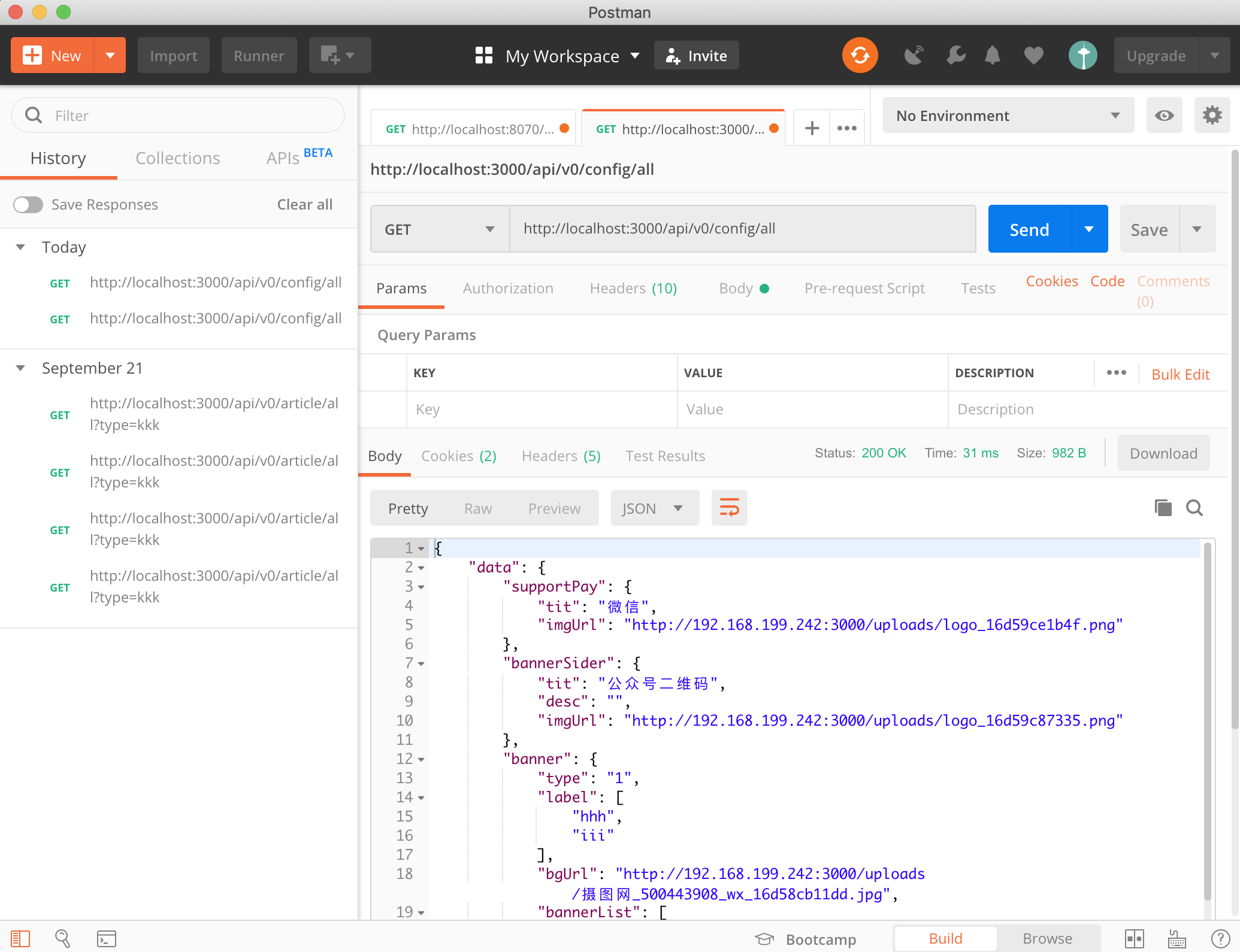Copy response body to clipboard
This screenshot has height=952, width=1240.
[x=1163, y=508]
